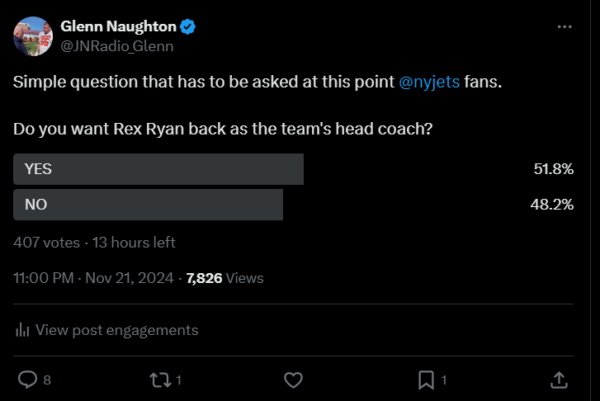The height and width of the screenshot is (401, 600).
Task: Click the 407 votes text
Action: click(x=45, y=242)
